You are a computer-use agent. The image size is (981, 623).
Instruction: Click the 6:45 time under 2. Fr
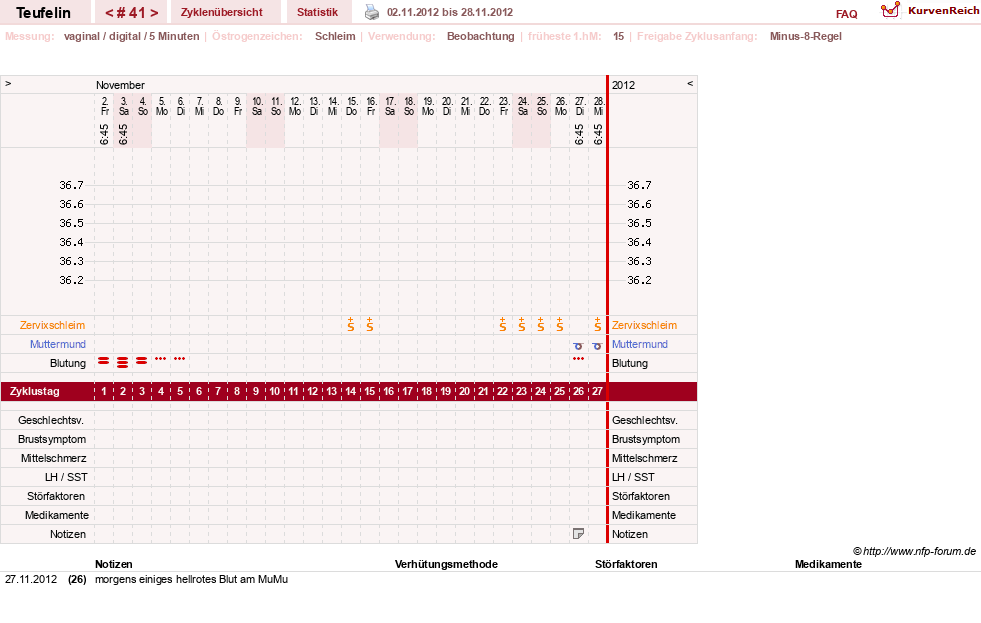tap(104, 134)
